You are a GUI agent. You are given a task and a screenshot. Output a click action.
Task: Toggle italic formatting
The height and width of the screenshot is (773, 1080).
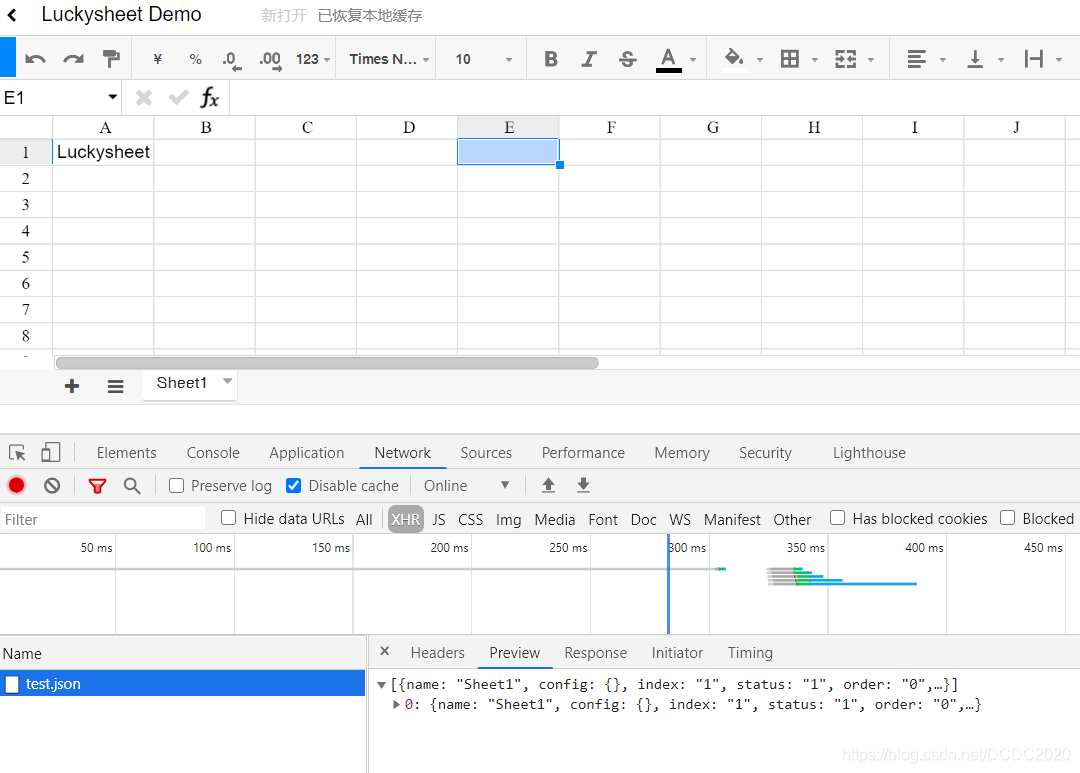click(589, 59)
